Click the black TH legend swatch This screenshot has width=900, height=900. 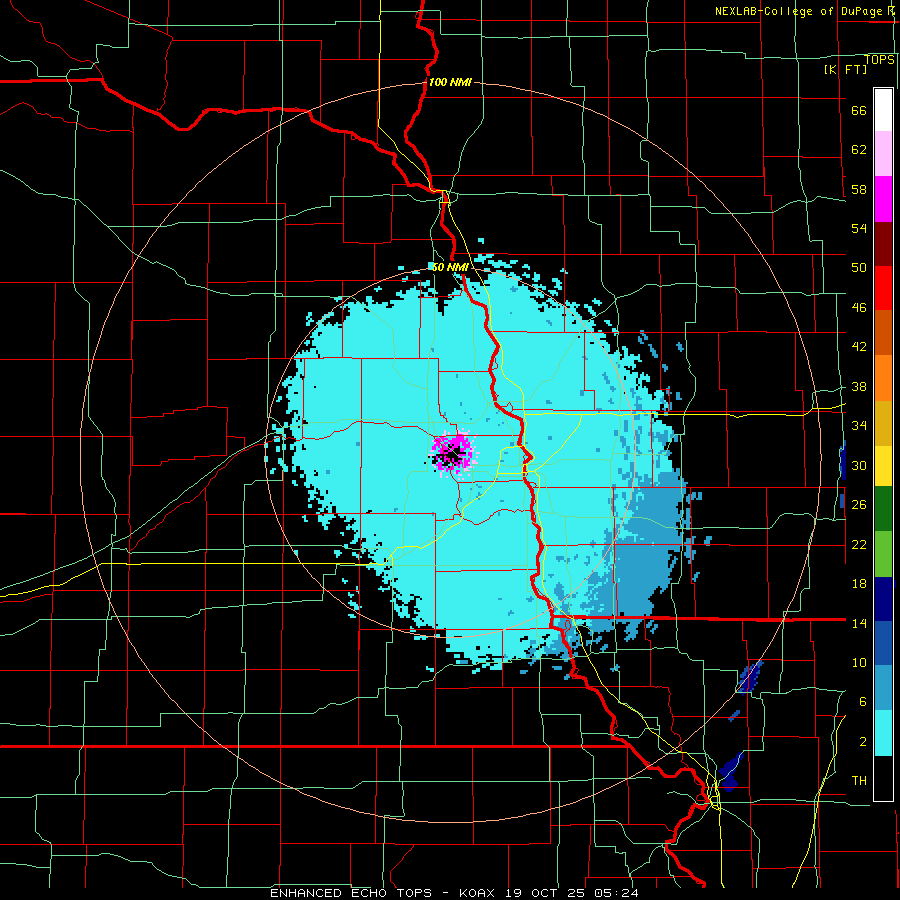point(883,778)
